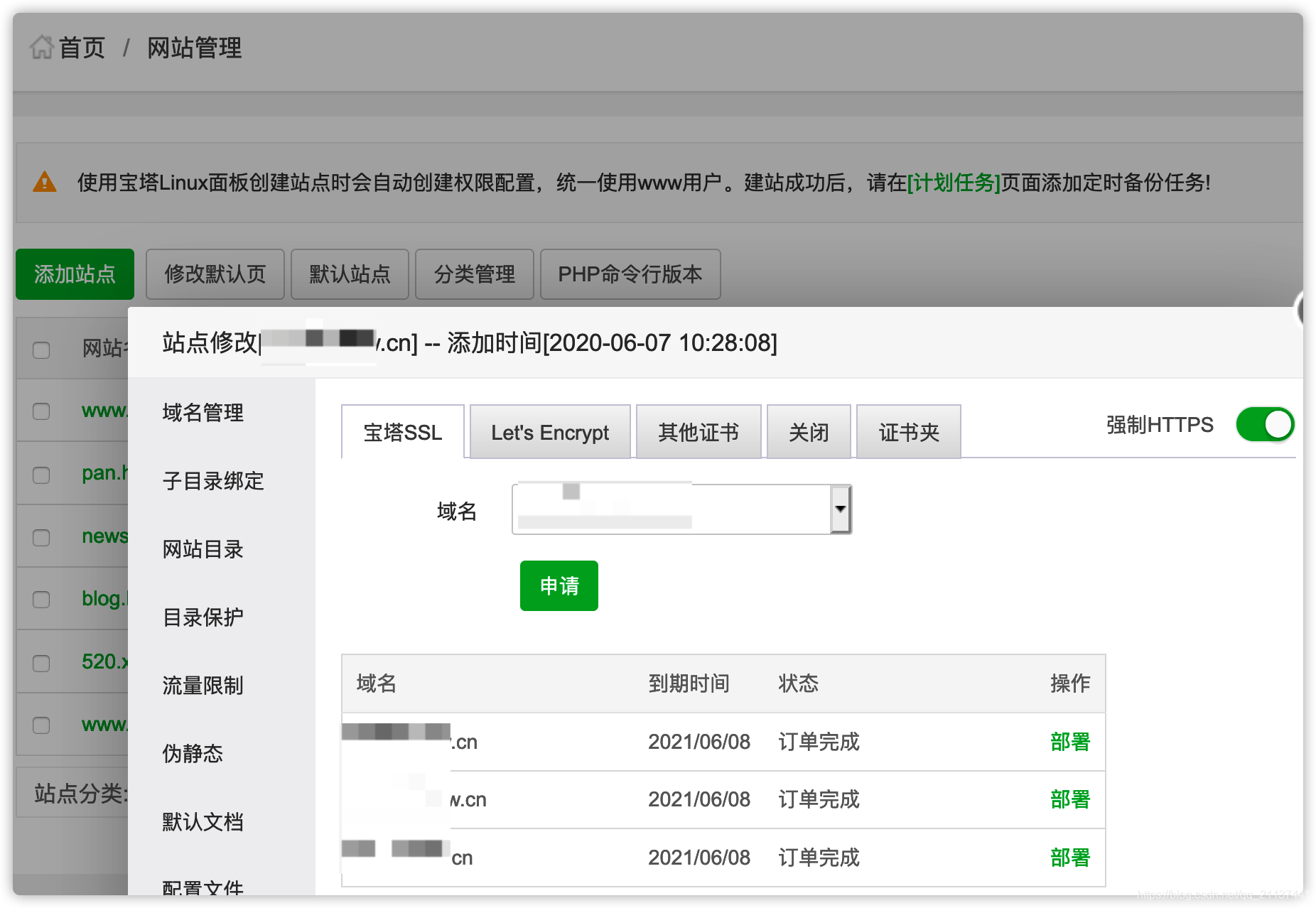Click the 状态 column header
The height and width of the screenshot is (908, 1316).
(798, 683)
